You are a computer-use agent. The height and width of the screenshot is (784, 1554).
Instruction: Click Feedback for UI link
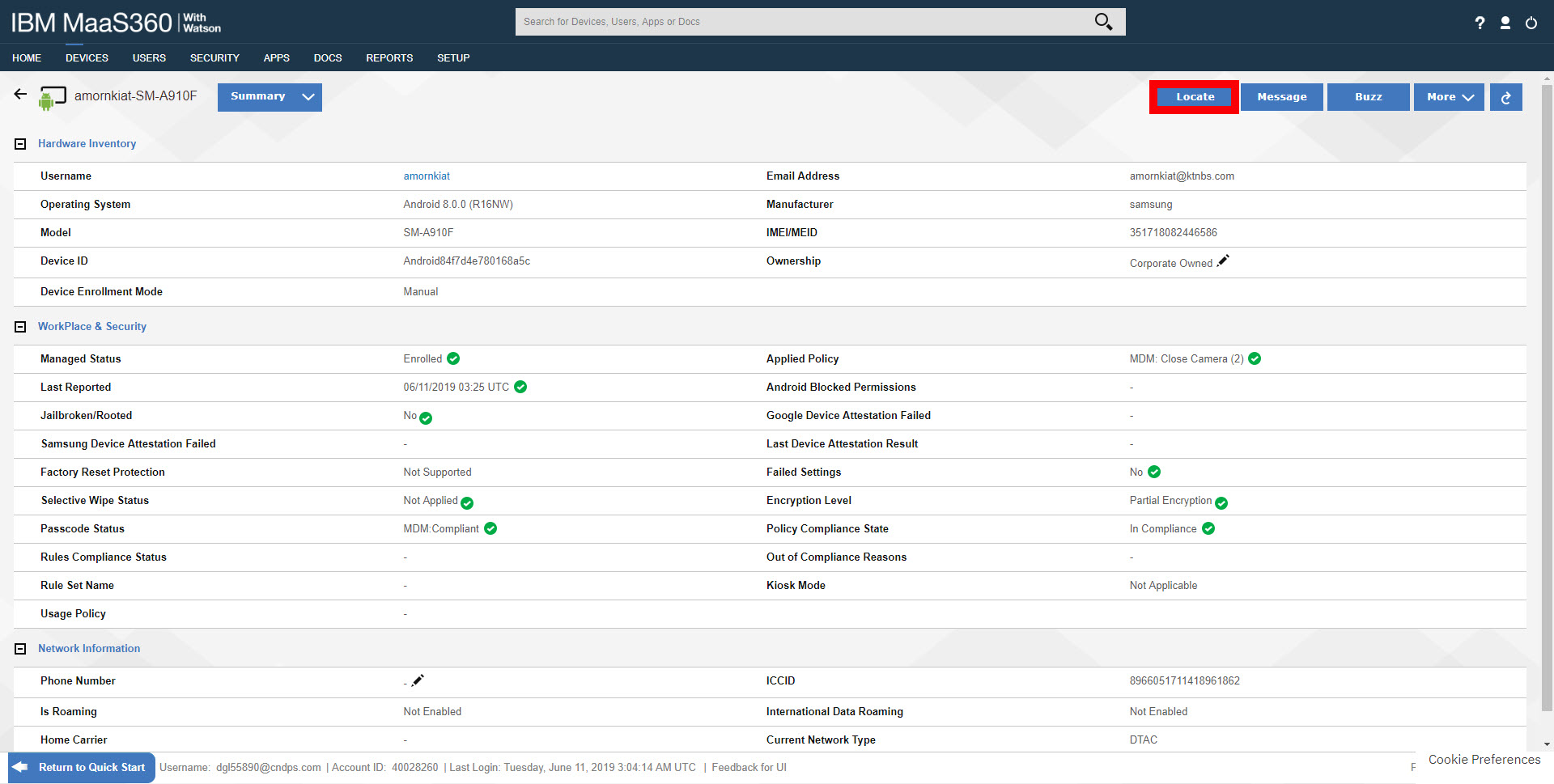coord(749,767)
